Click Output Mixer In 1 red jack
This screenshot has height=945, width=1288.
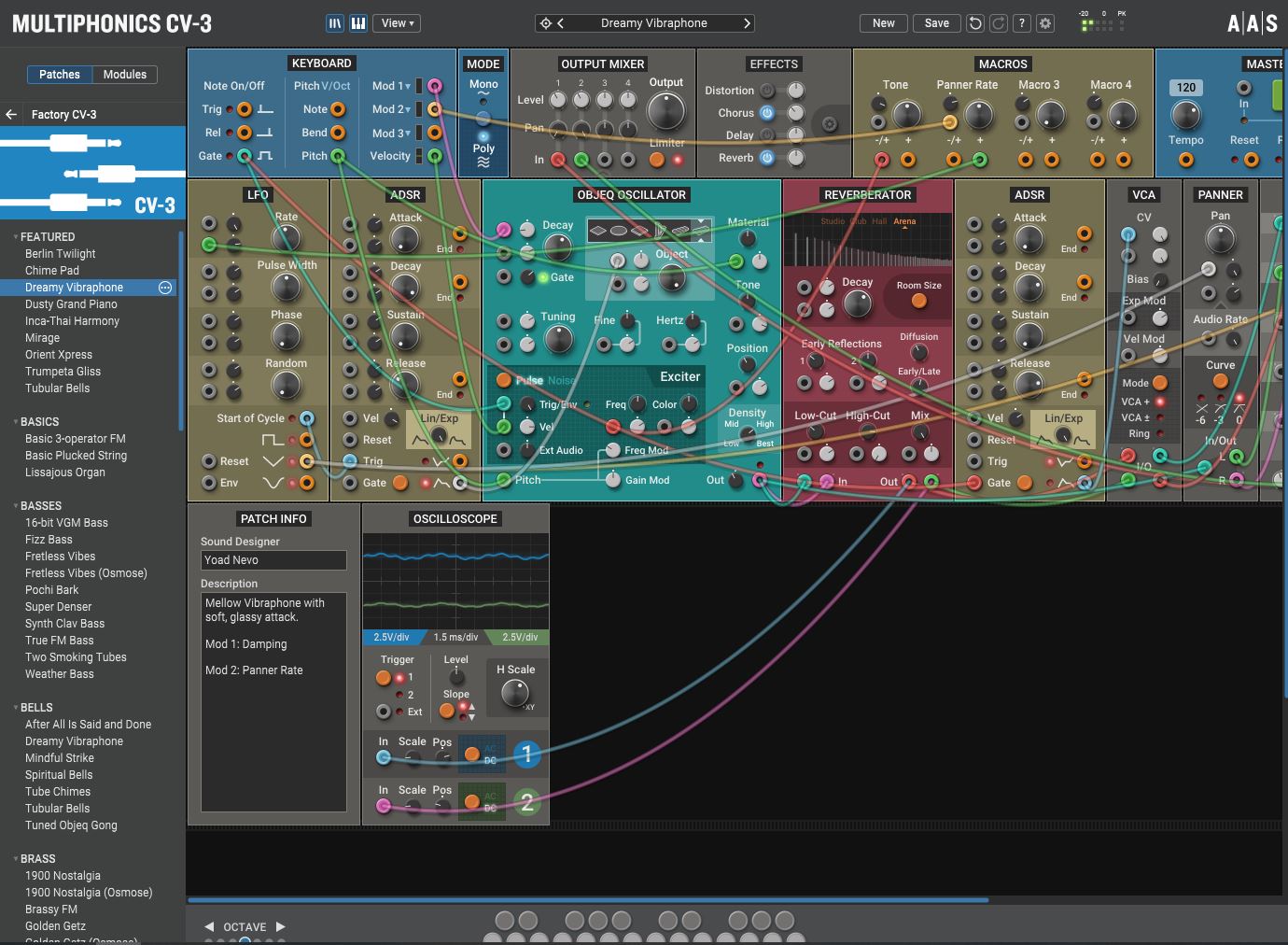[x=558, y=160]
